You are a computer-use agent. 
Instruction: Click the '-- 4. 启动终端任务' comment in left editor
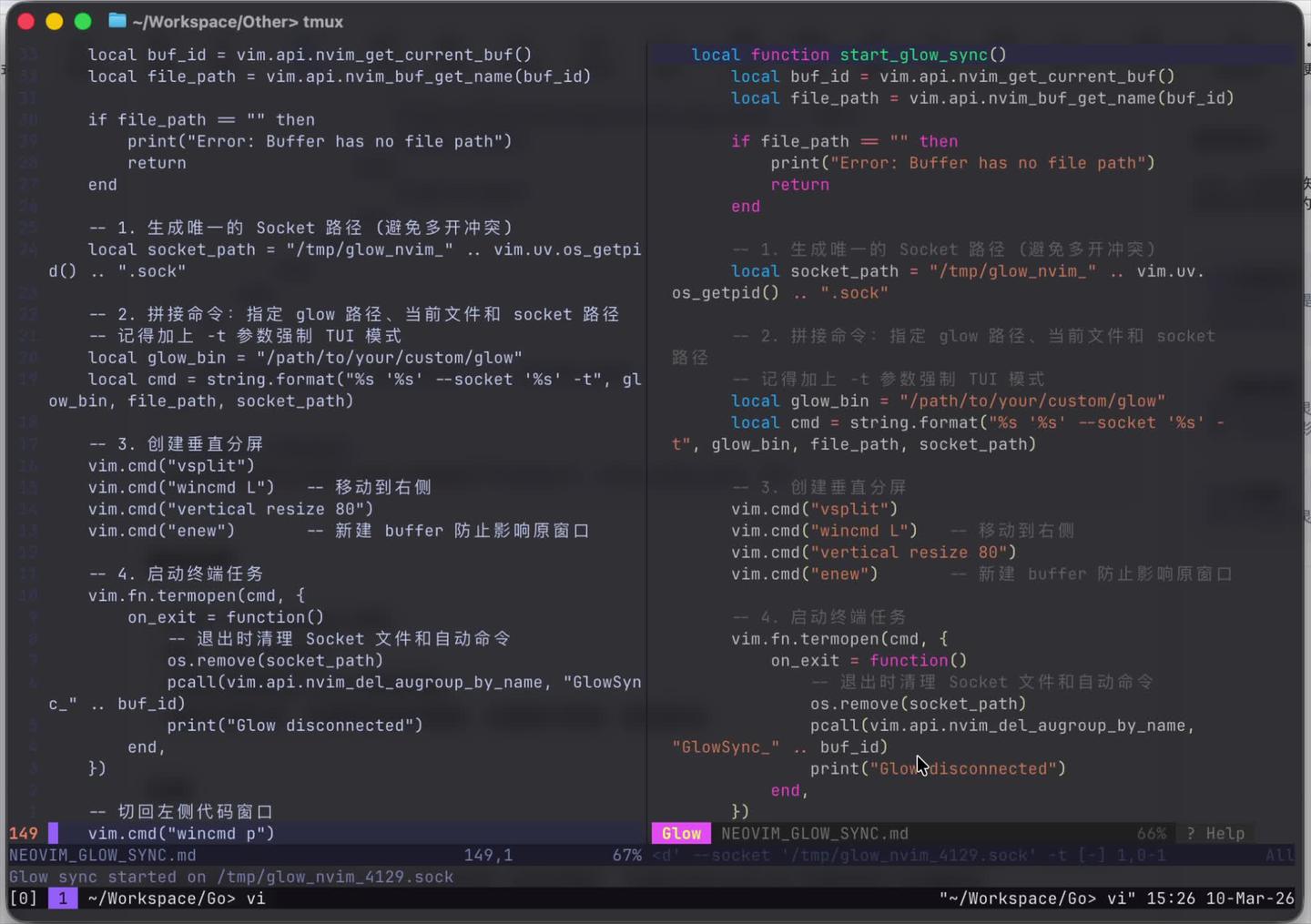[177, 574]
